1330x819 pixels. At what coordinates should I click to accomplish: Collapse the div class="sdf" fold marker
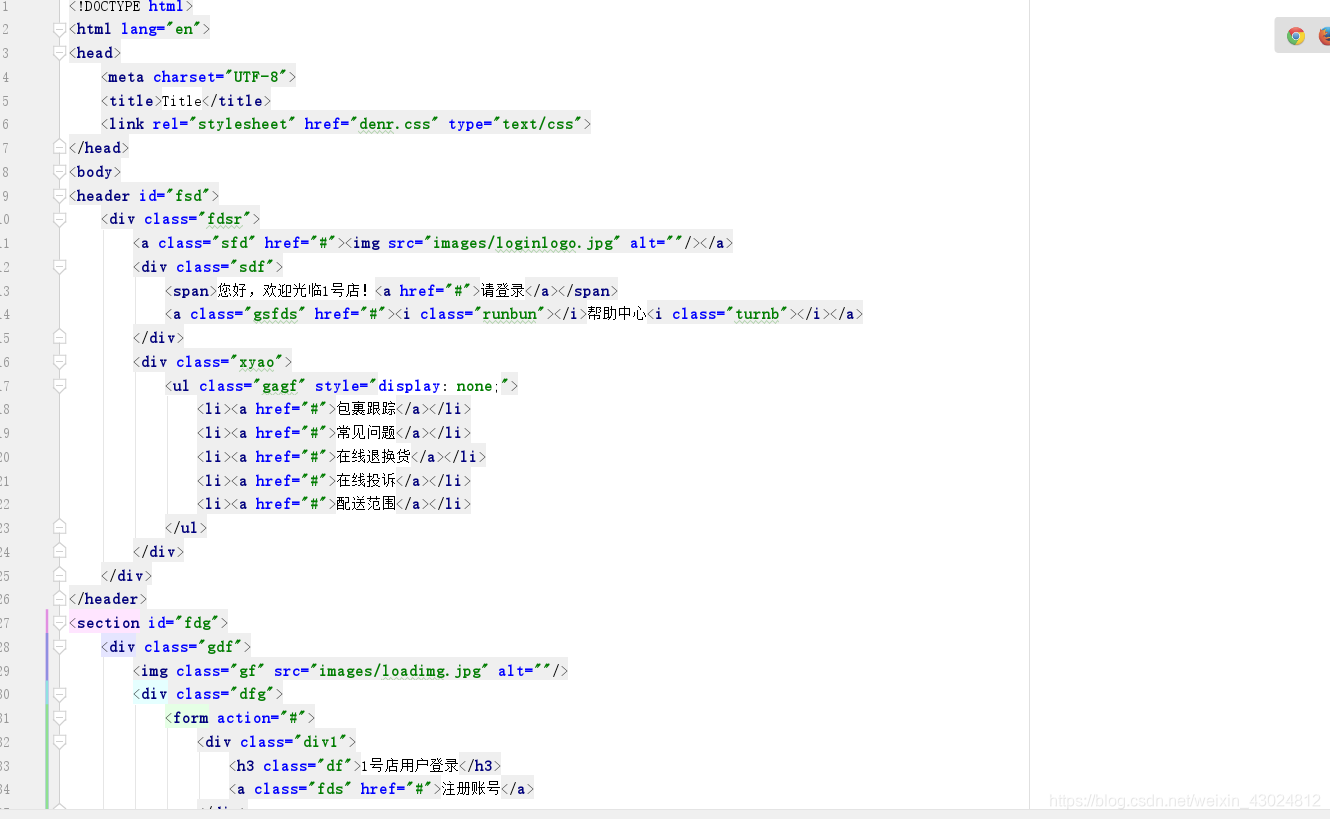coord(60,267)
